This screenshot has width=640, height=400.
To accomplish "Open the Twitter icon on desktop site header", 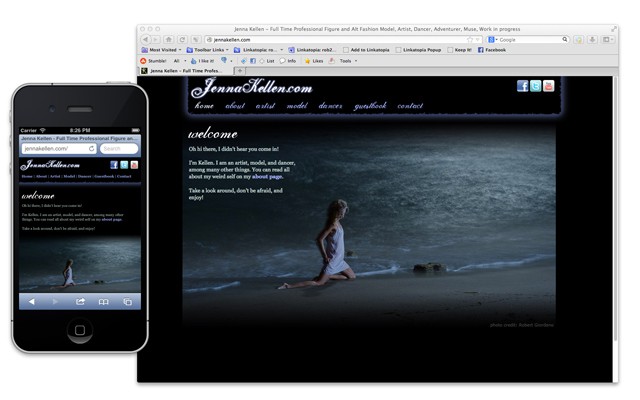I will click(x=535, y=86).
